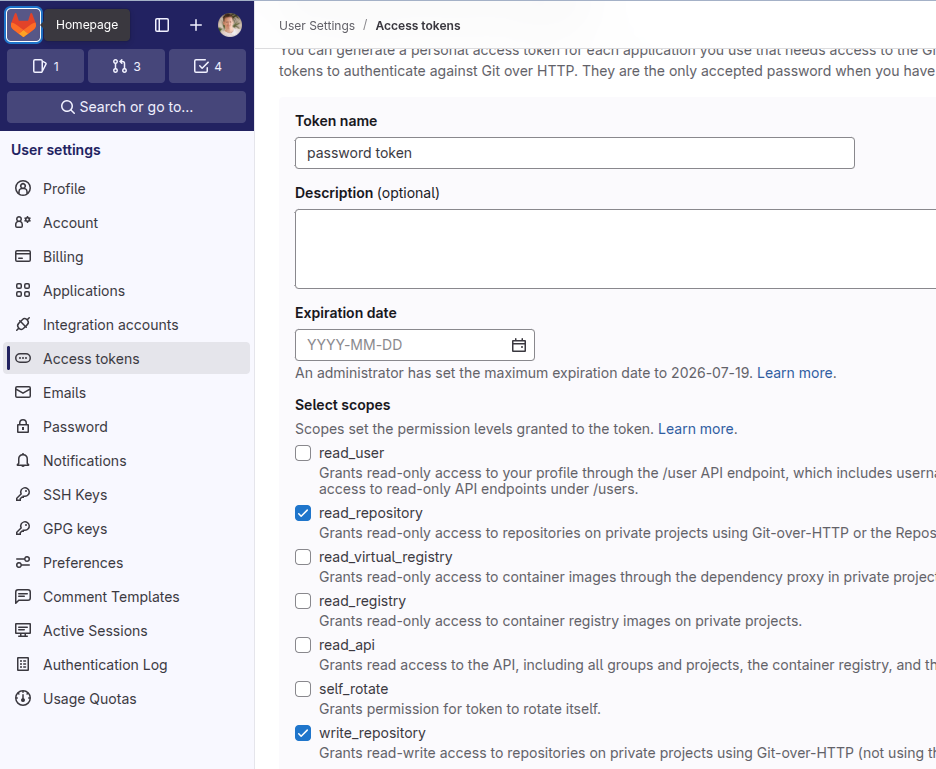Click the GitLab logo homepage icon
The image size is (936, 769).
[x=23, y=25]
